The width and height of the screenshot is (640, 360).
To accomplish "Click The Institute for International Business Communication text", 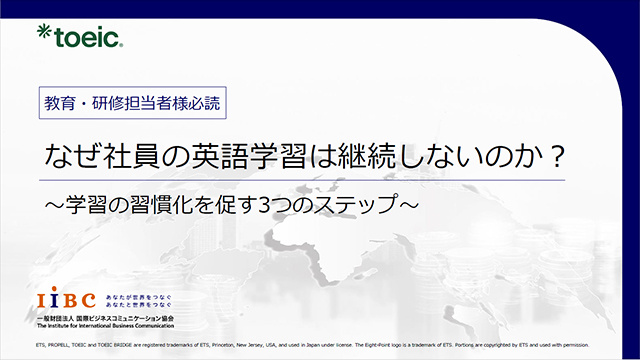I will [x=105, y=326].
